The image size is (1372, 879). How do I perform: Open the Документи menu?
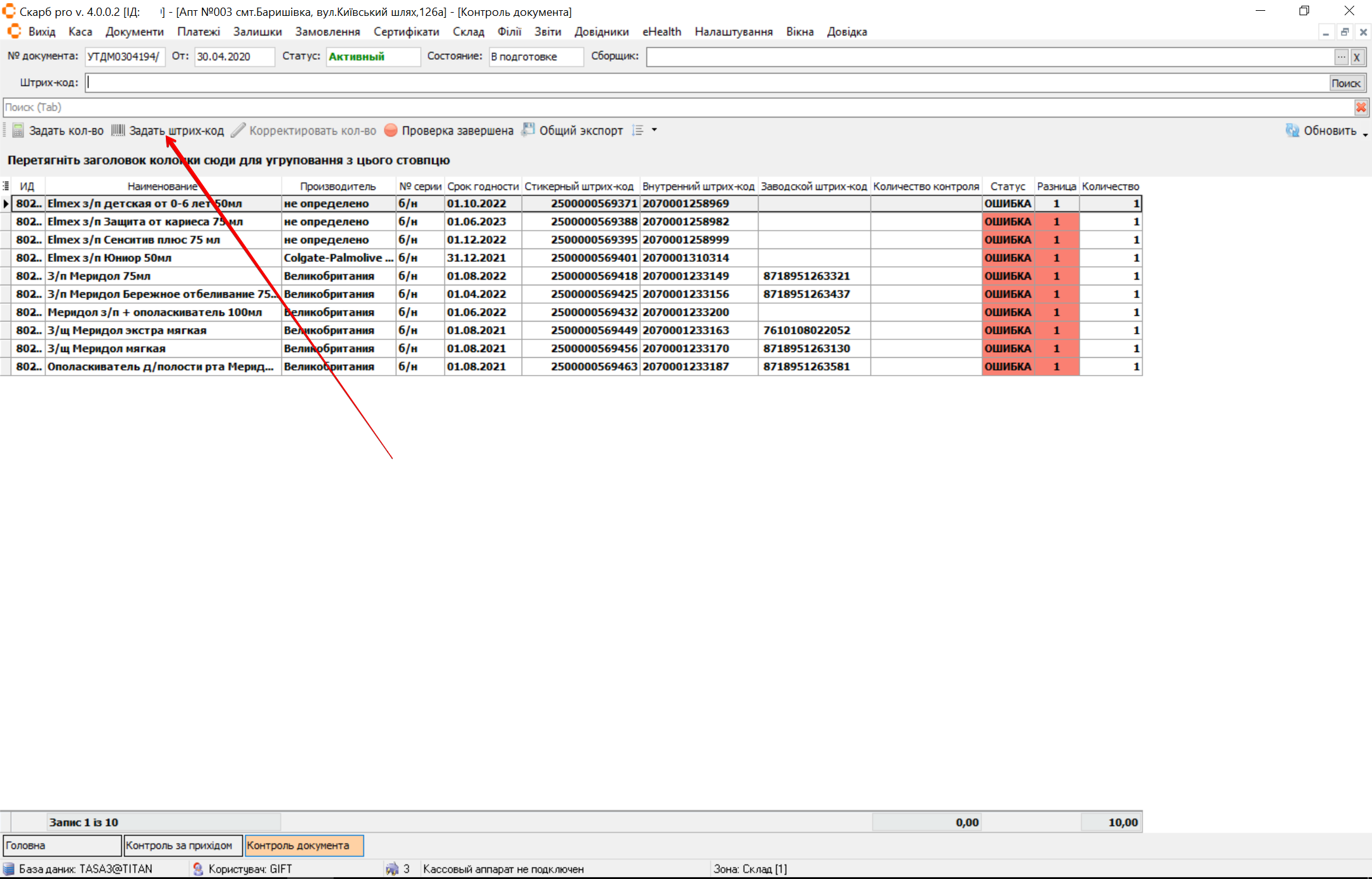click(x=134, y=32)
